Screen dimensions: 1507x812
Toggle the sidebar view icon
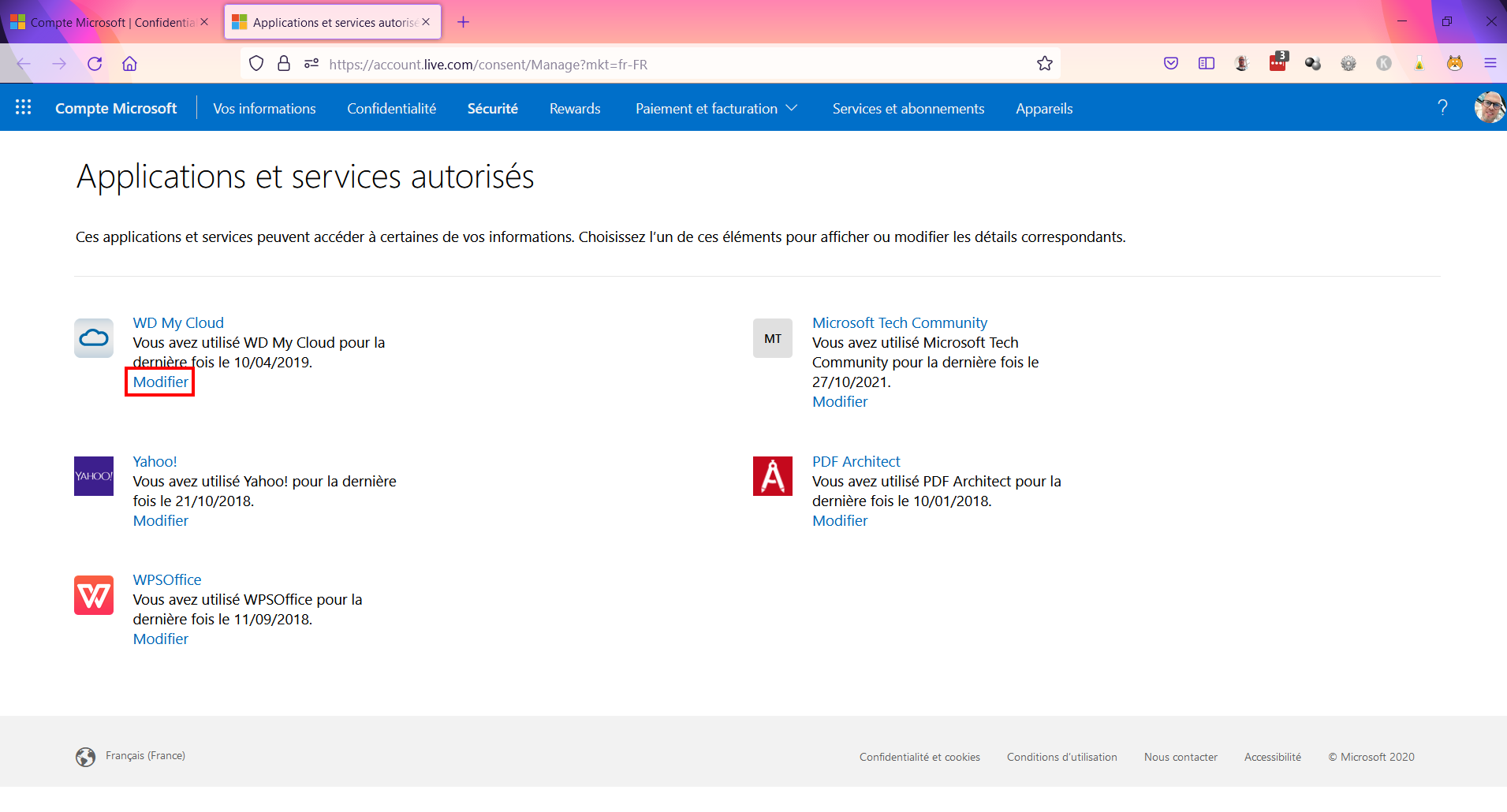point(1207,64)
